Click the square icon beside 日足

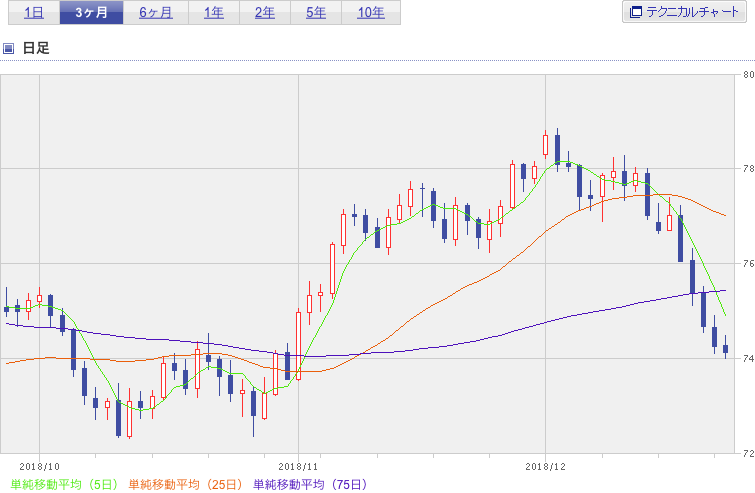tap(8, 48)
